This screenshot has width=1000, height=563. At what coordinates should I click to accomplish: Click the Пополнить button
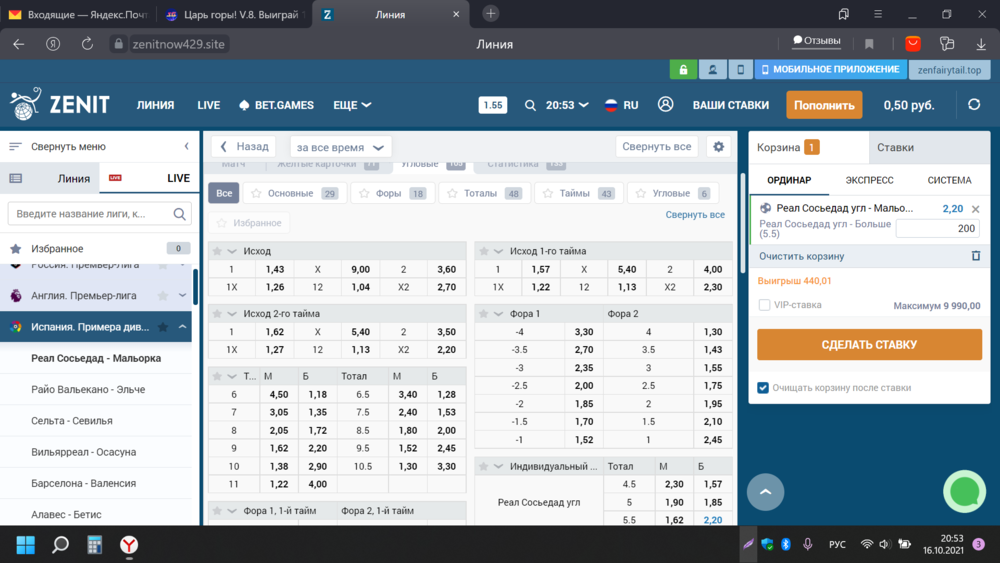pos(824,105)
